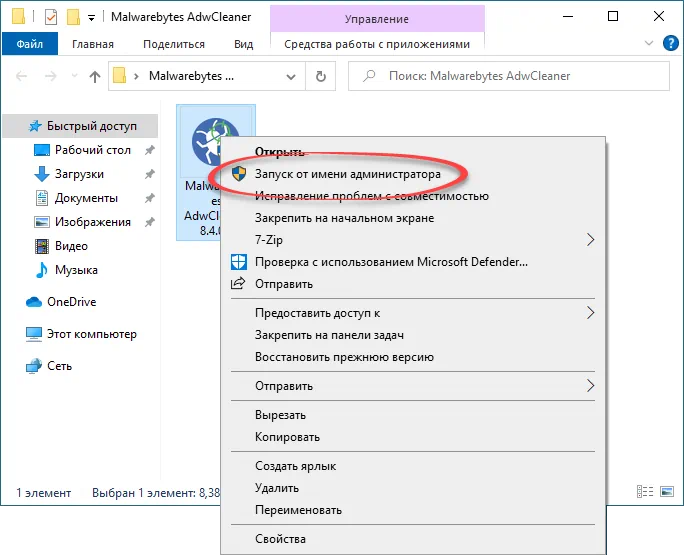Image resolution: width=684 pixels, height=555 pixels.
Task: Choose Свойства in the context menu
Action: point(413,539)
